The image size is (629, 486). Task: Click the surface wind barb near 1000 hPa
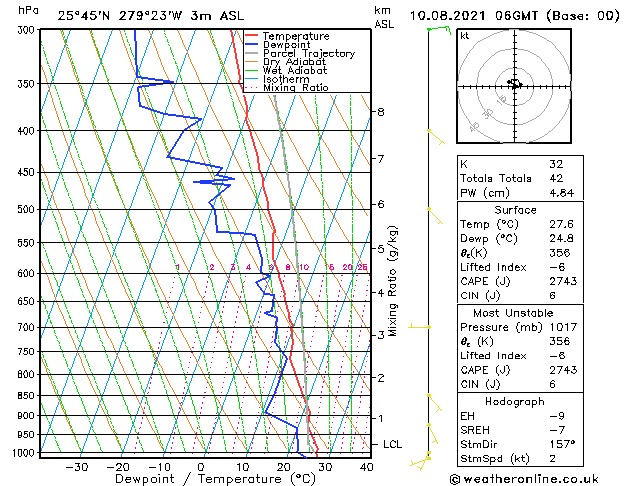(420, 461)
